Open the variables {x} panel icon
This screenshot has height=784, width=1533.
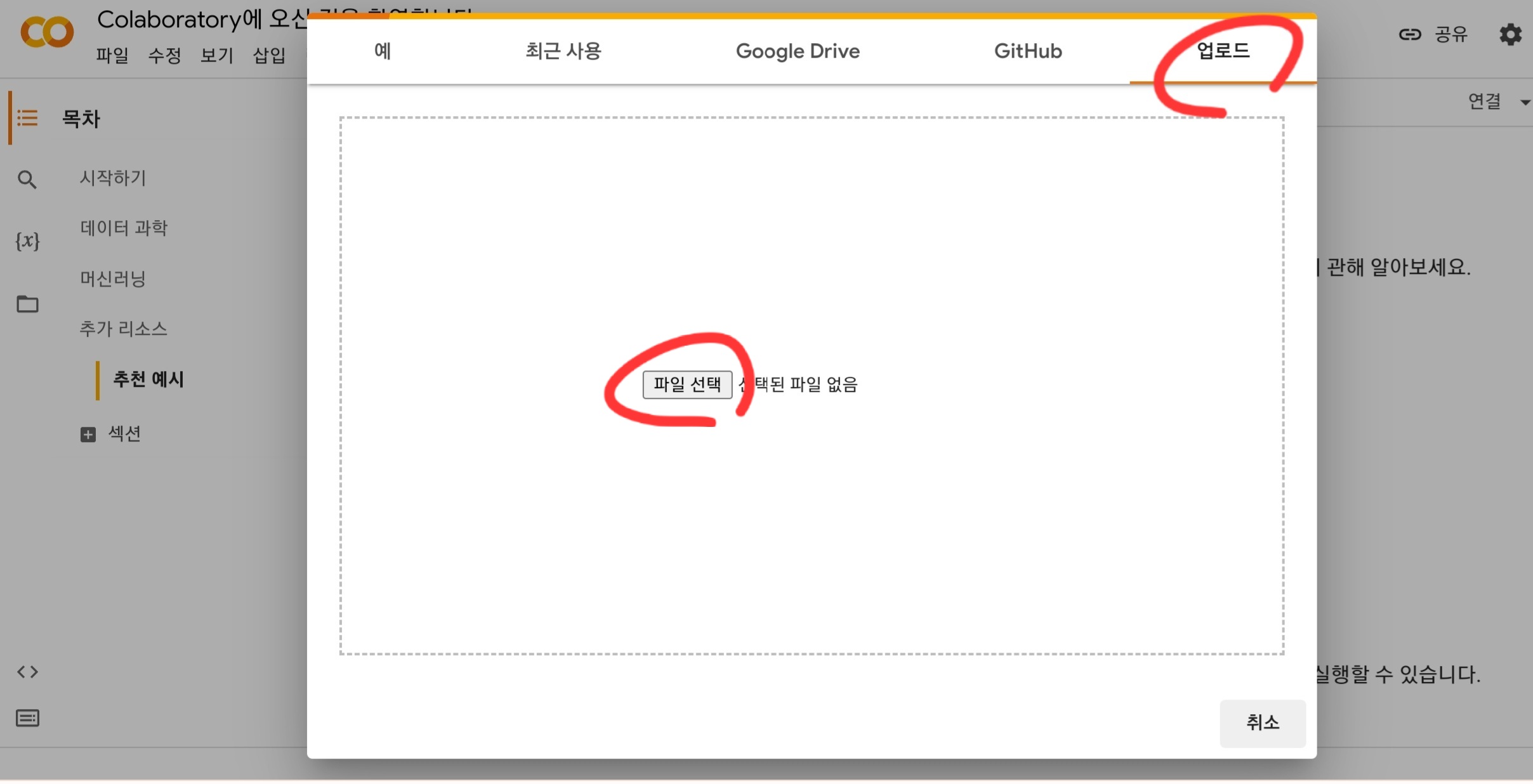27,241
